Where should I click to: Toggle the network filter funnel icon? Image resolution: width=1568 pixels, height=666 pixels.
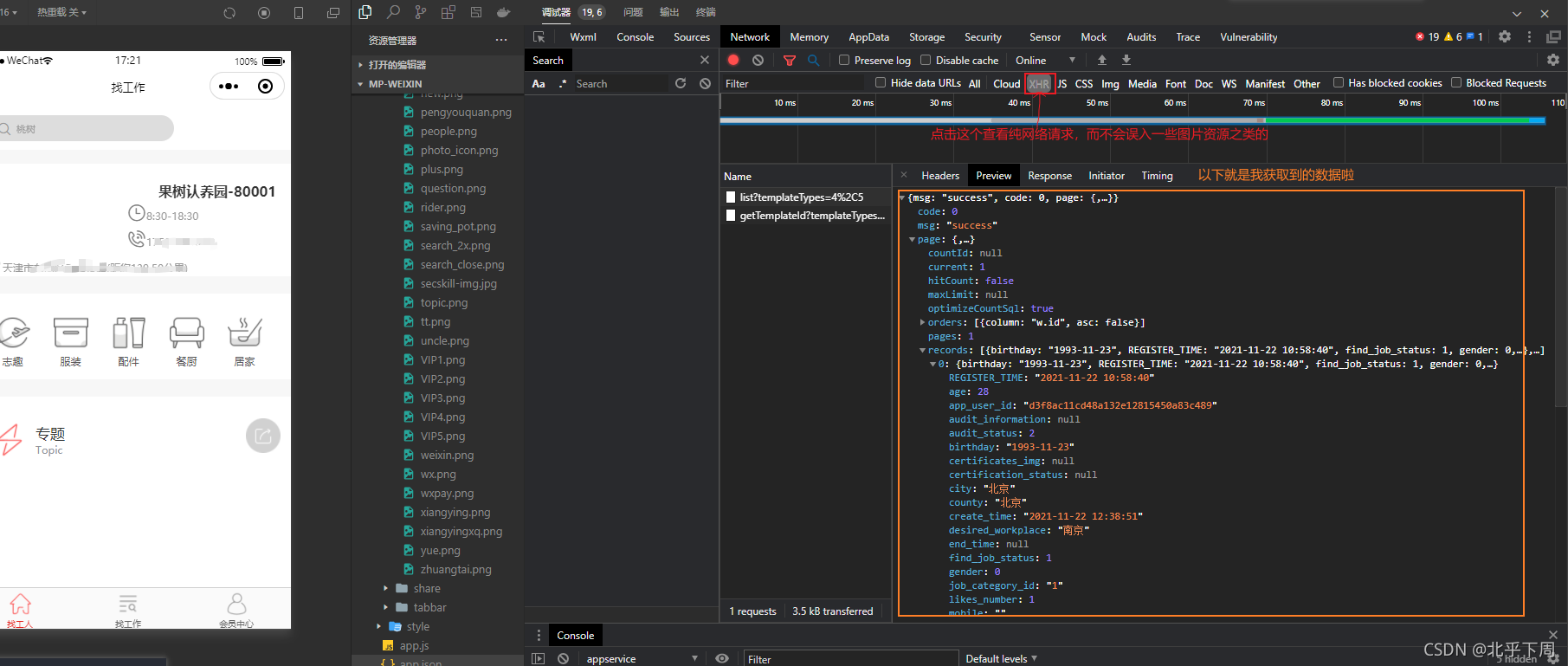click(x=789, y=60)
